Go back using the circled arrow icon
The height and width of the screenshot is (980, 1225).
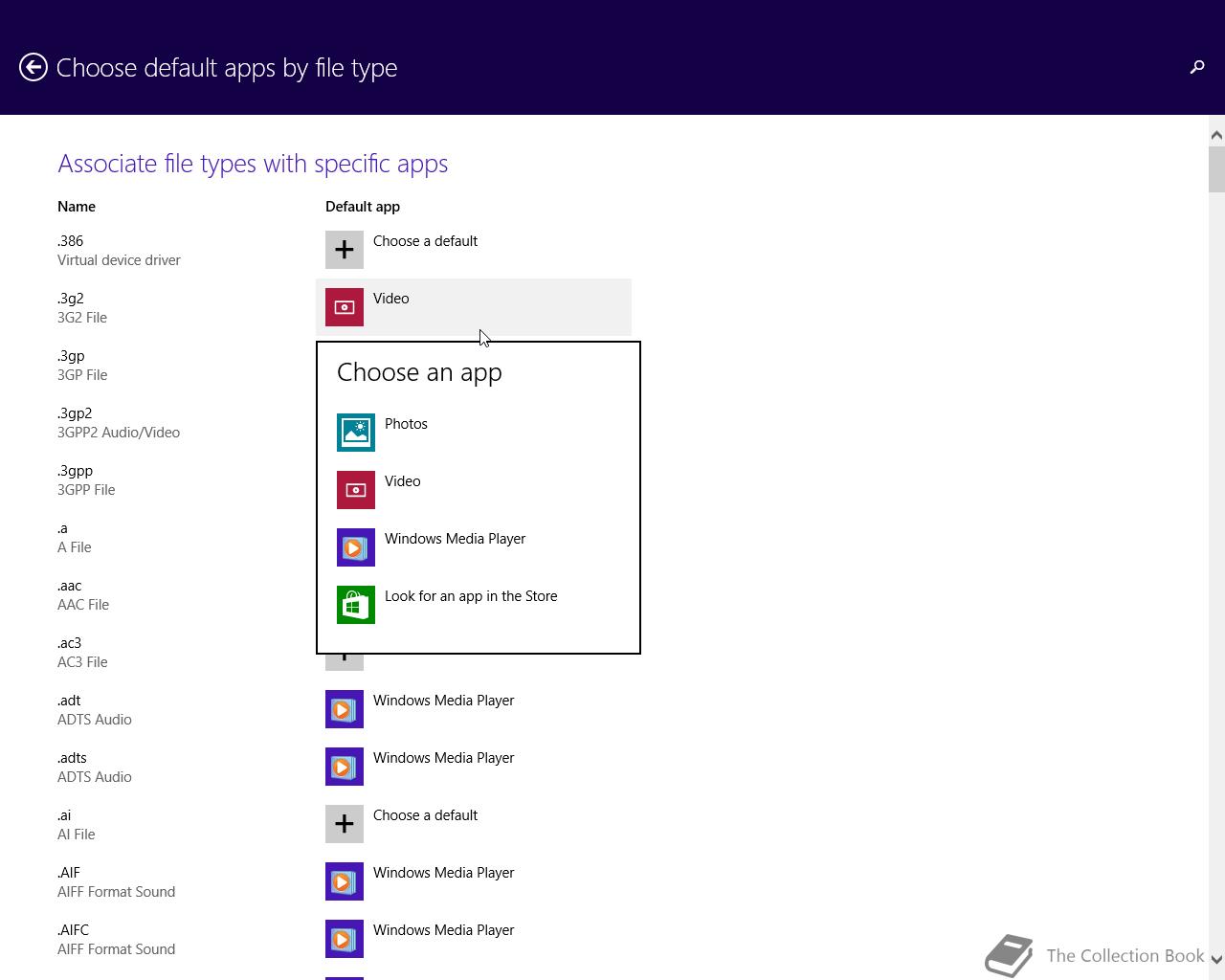click(33, 67)
